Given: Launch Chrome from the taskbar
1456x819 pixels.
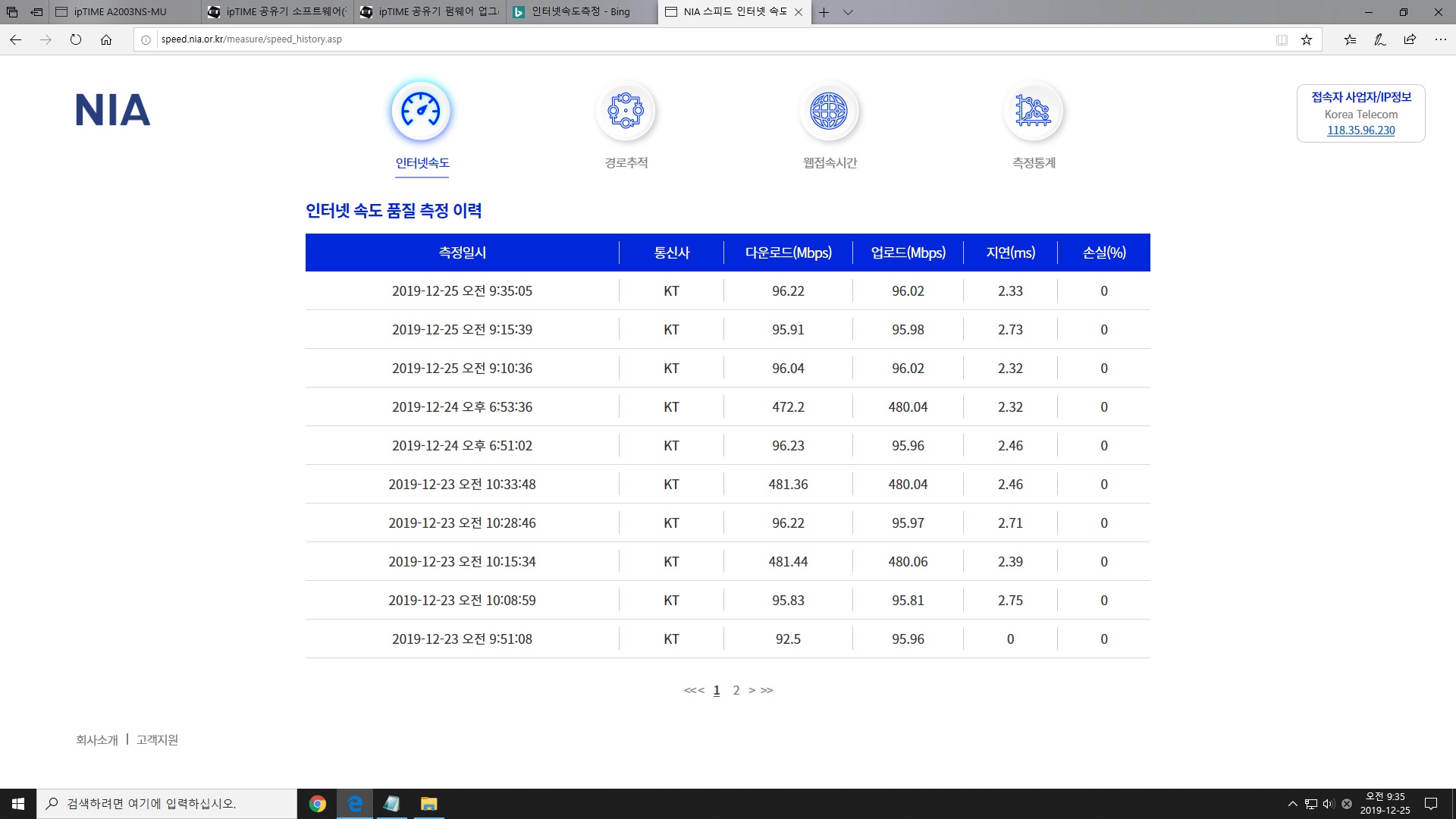Looking at the screenshot, I should pos(318,804).
